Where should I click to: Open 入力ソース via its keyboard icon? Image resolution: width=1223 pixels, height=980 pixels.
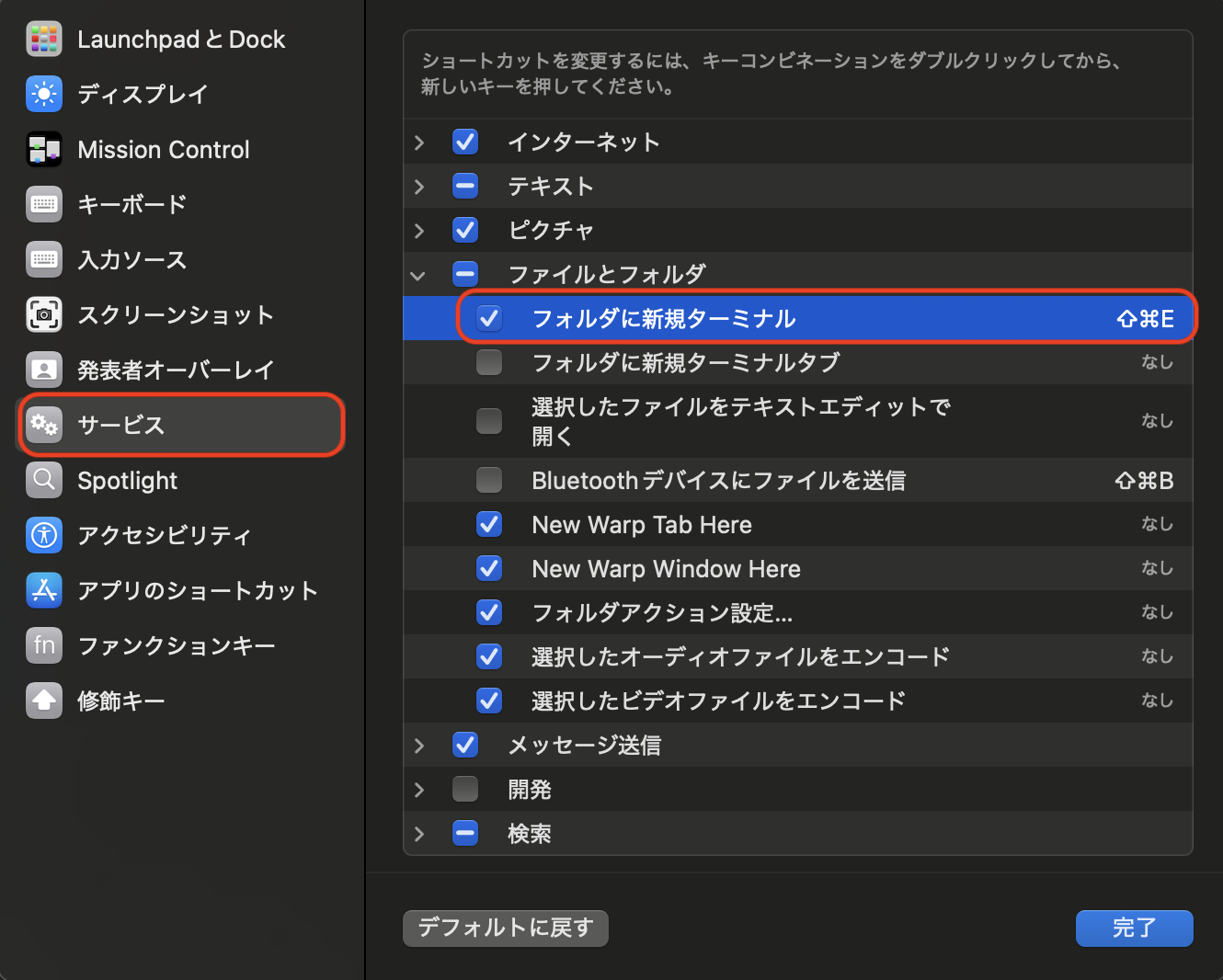[43, 259]
